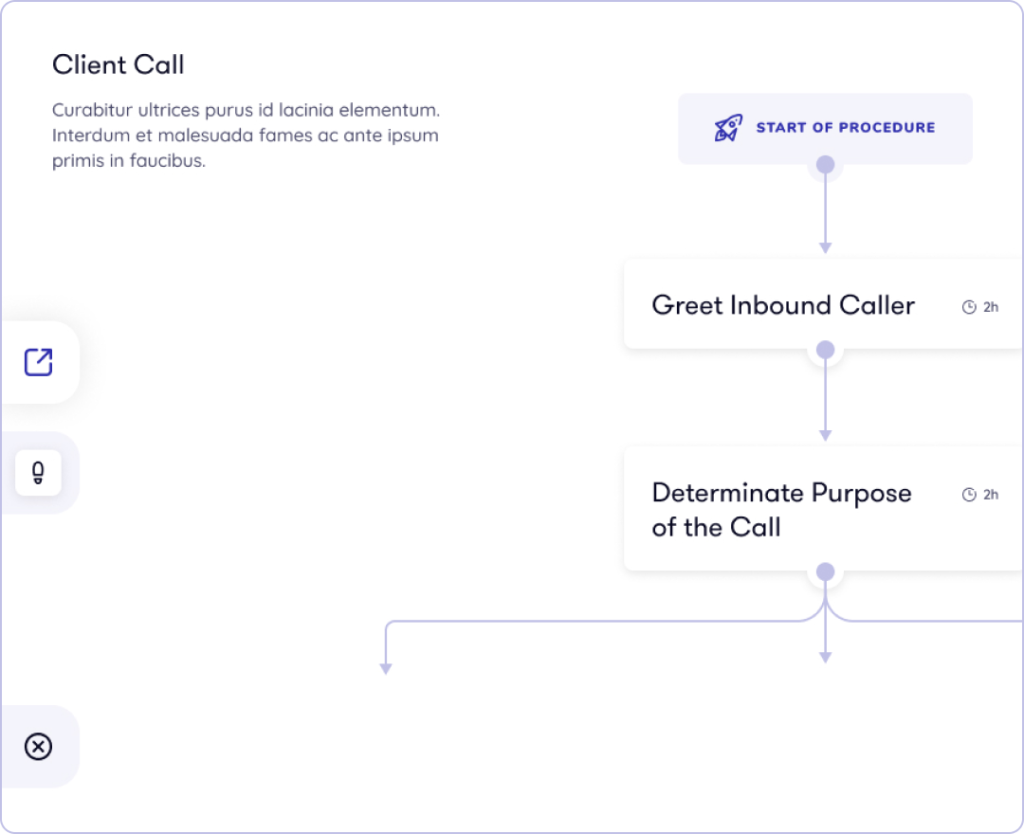
Task: Click the Client Call heading
Action: (118, 65)
